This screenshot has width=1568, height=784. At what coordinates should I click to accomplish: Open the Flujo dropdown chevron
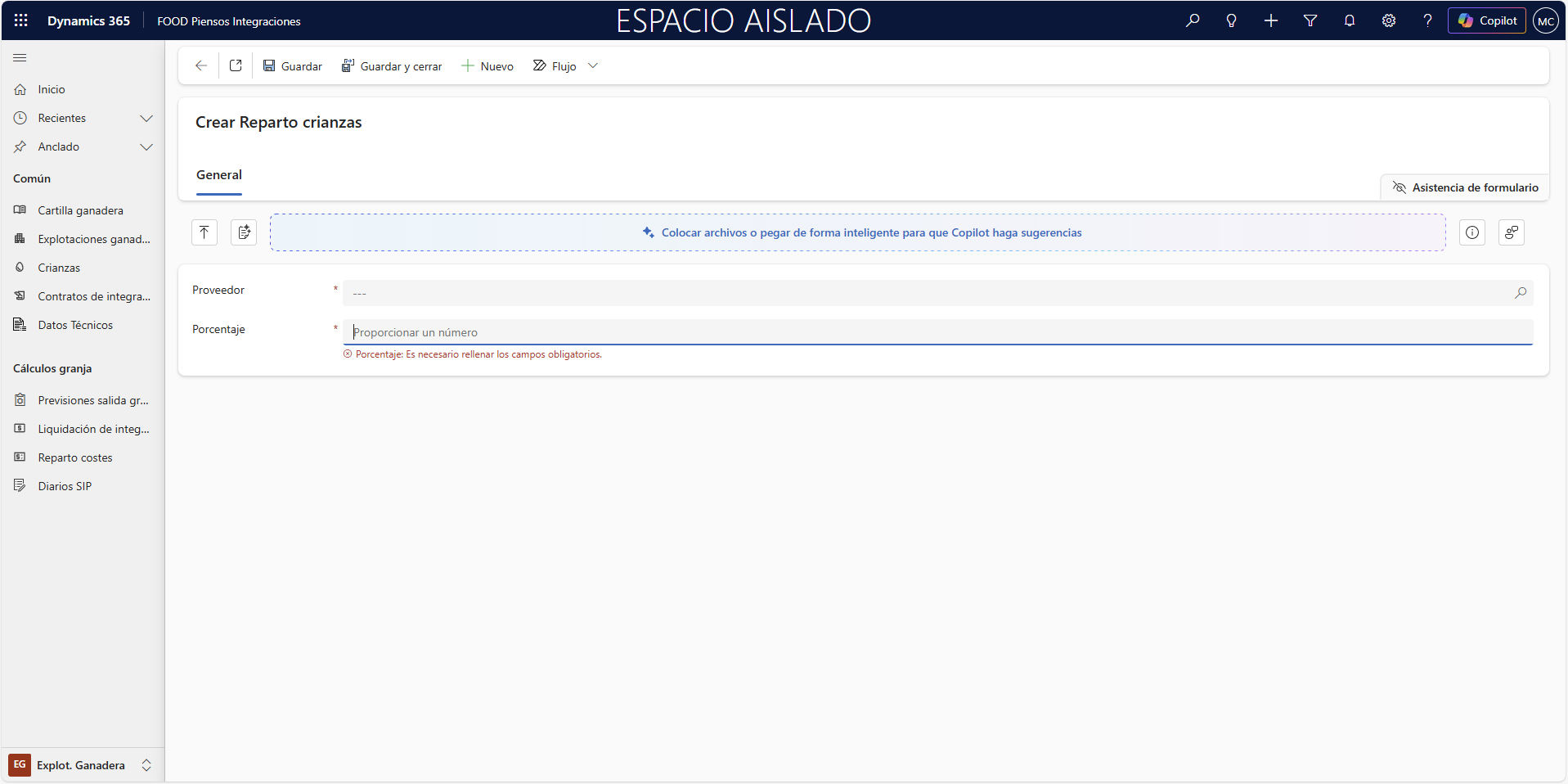point(593,65)
